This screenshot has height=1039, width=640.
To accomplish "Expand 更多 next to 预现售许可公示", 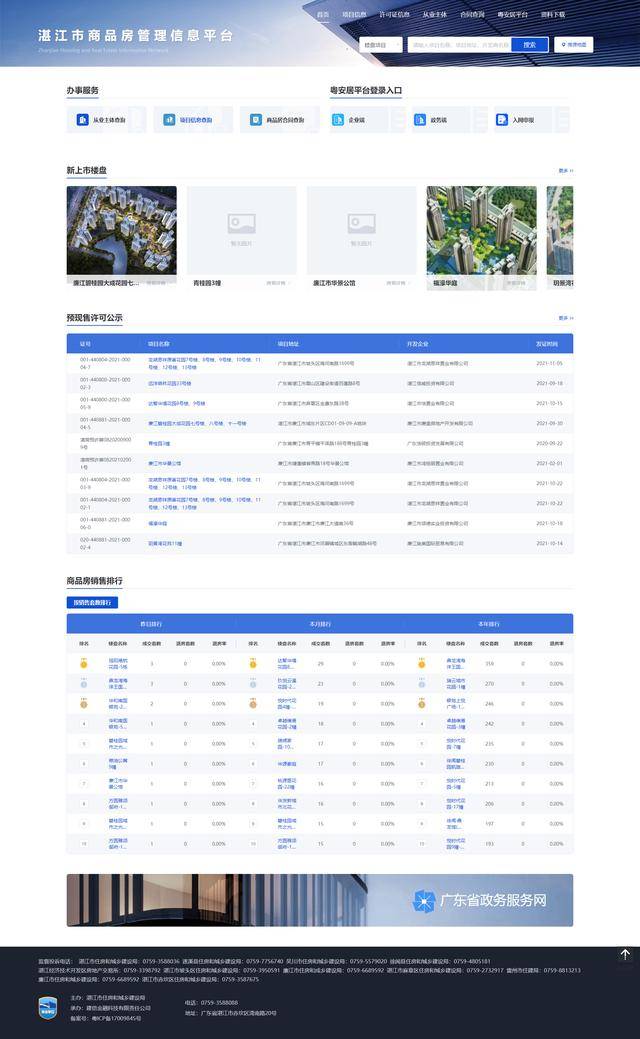I will click(x=565, y=318).
